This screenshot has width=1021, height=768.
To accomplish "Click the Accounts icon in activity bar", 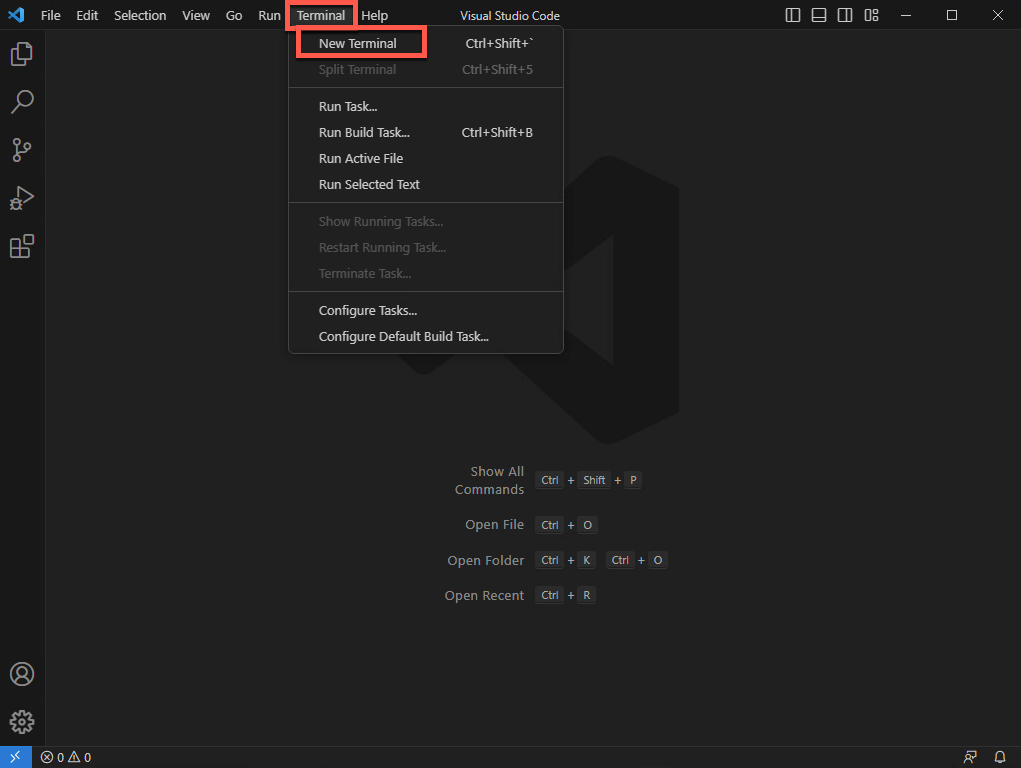I will point(22,674).
